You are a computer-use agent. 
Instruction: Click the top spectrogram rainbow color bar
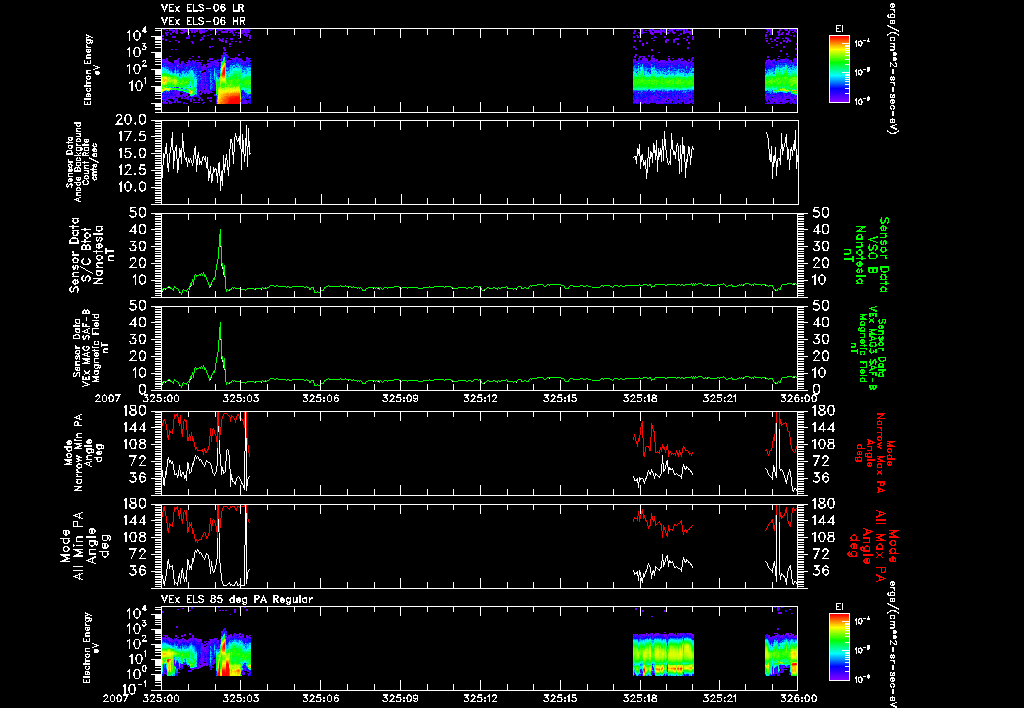coord(839,69)
